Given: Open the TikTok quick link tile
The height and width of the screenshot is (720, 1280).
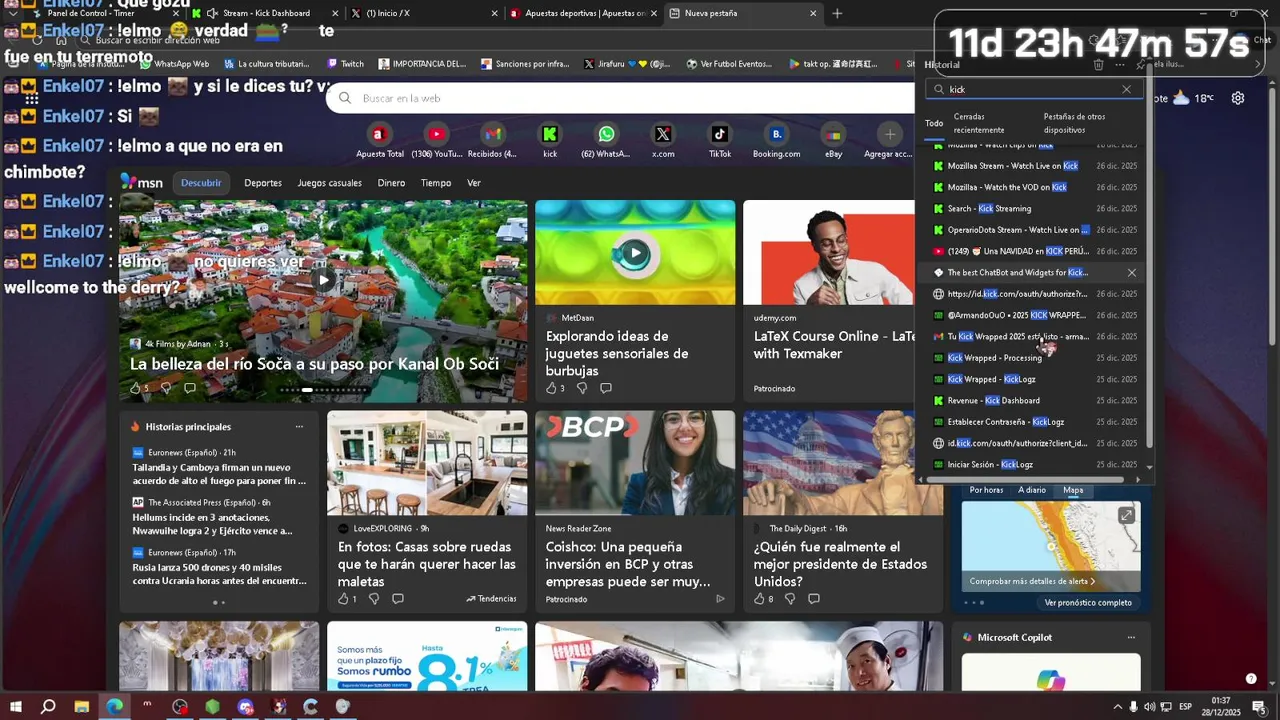Looking at the screenshot, I should (720, 141).
